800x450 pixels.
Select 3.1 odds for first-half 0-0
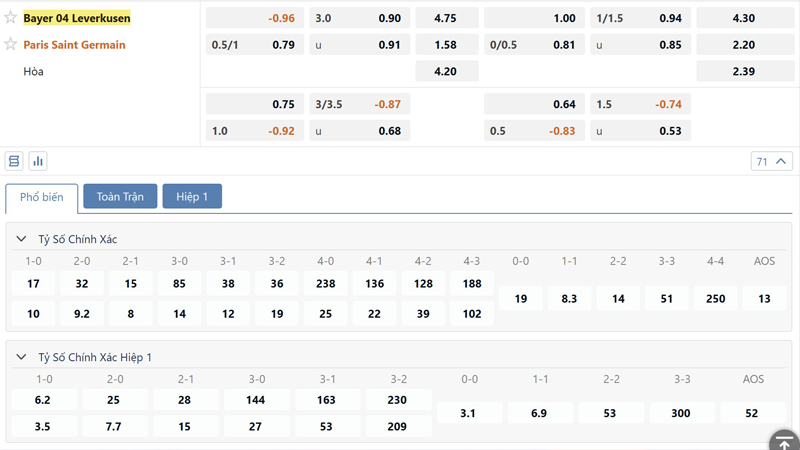pyautogui.click(x=468, y=413)
